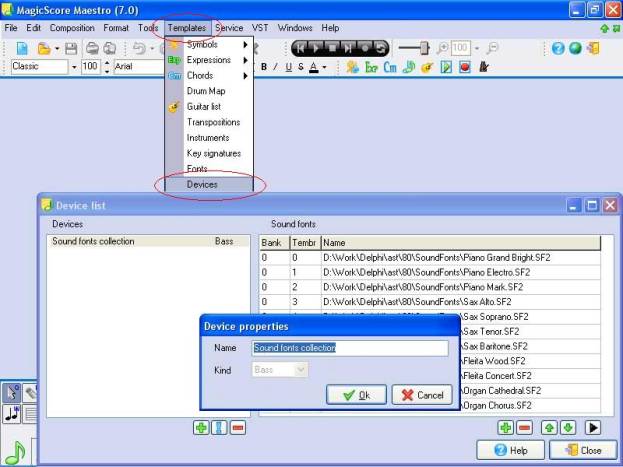Toggle underline text formatting
This screenshot has width=623, height=467.
(289, 67)
